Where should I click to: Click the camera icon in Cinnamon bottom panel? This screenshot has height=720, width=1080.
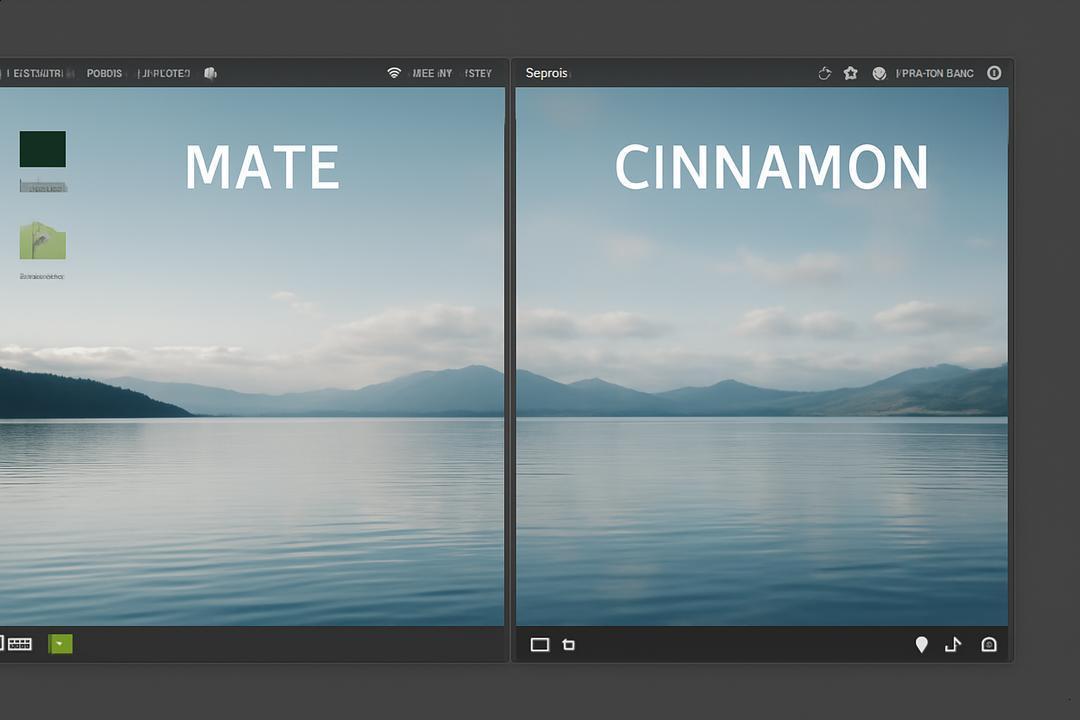(989, 644)
